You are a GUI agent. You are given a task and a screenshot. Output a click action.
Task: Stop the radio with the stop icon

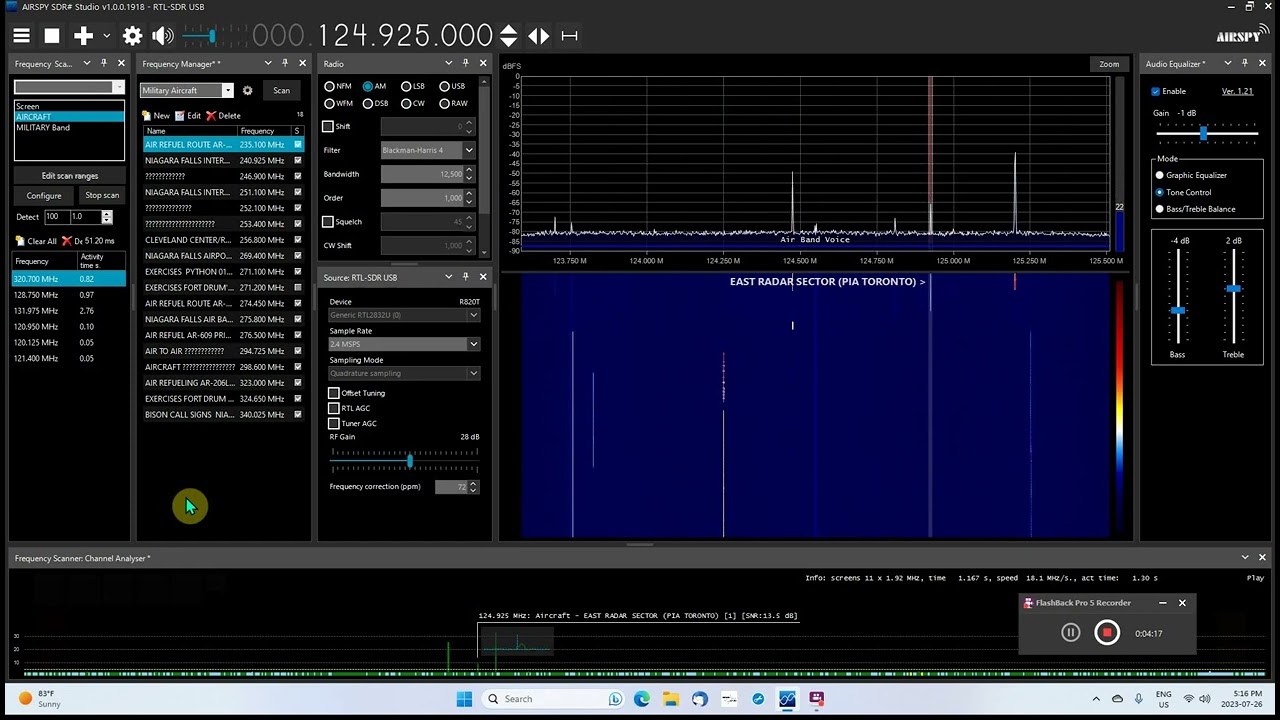click(x=52, y=36)
